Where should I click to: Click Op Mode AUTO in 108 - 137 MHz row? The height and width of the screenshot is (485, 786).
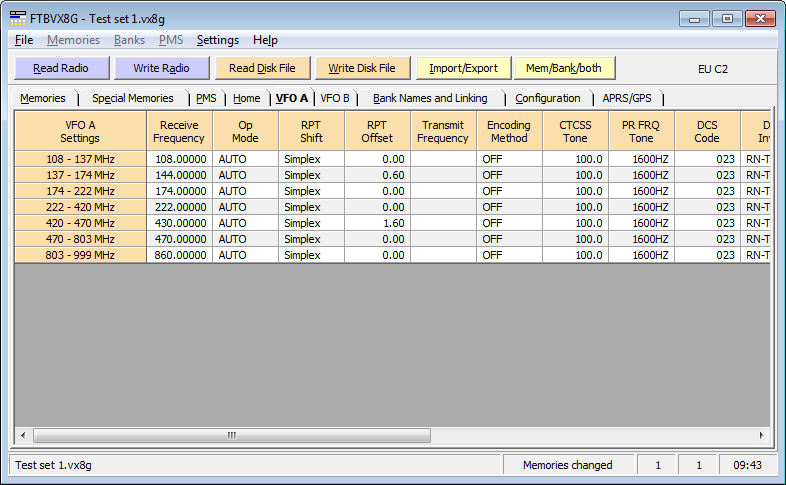tap(246, 159)
